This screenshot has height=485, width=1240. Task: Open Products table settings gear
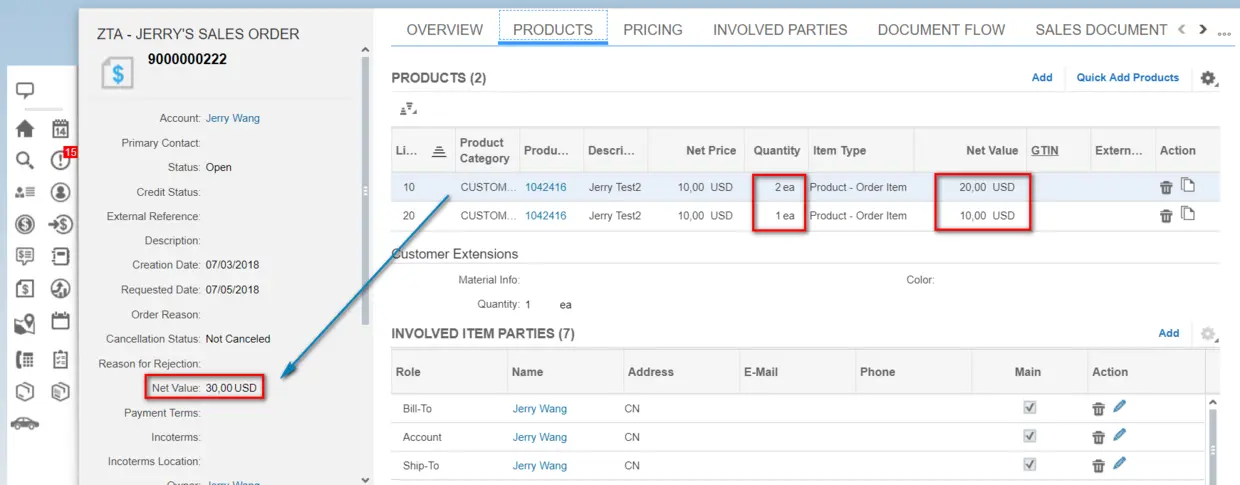pyautogui.click(x=1208, y=78)
